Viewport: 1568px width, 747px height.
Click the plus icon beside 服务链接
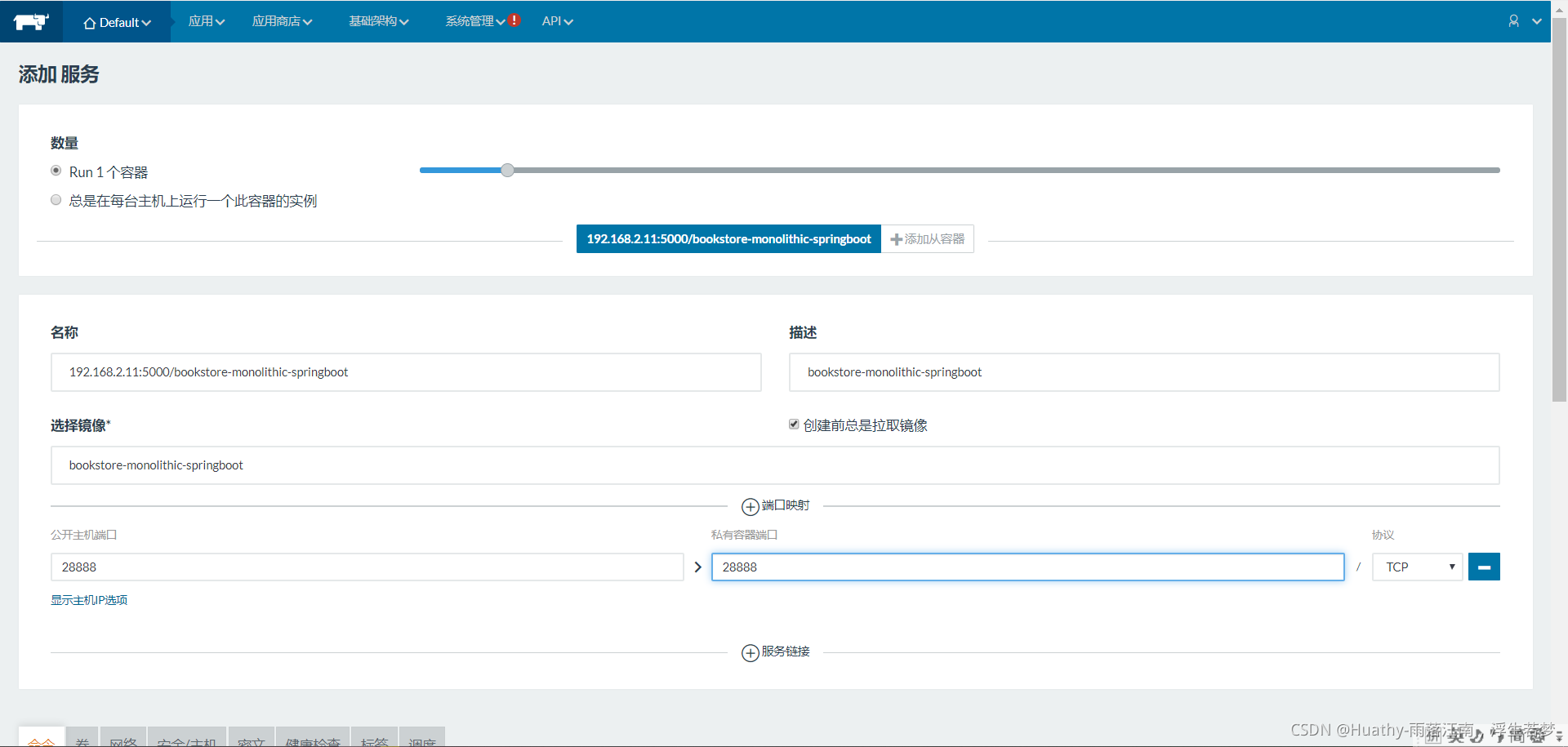click(x=750, y=653)
